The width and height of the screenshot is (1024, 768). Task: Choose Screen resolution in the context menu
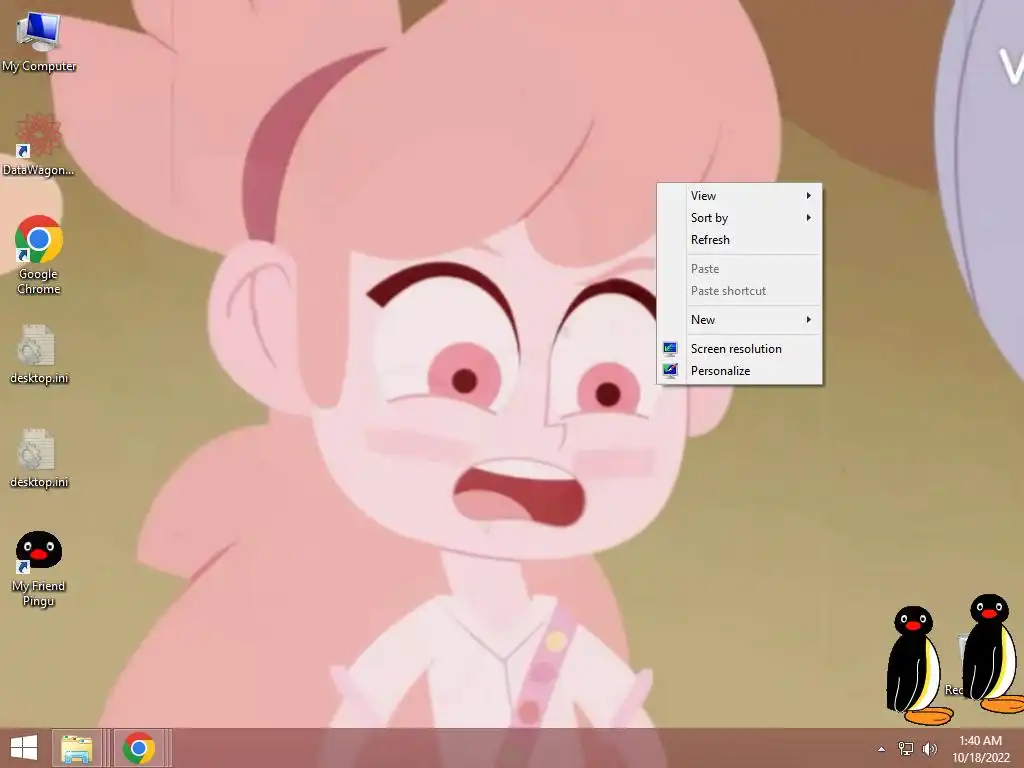tap(739, 349)
